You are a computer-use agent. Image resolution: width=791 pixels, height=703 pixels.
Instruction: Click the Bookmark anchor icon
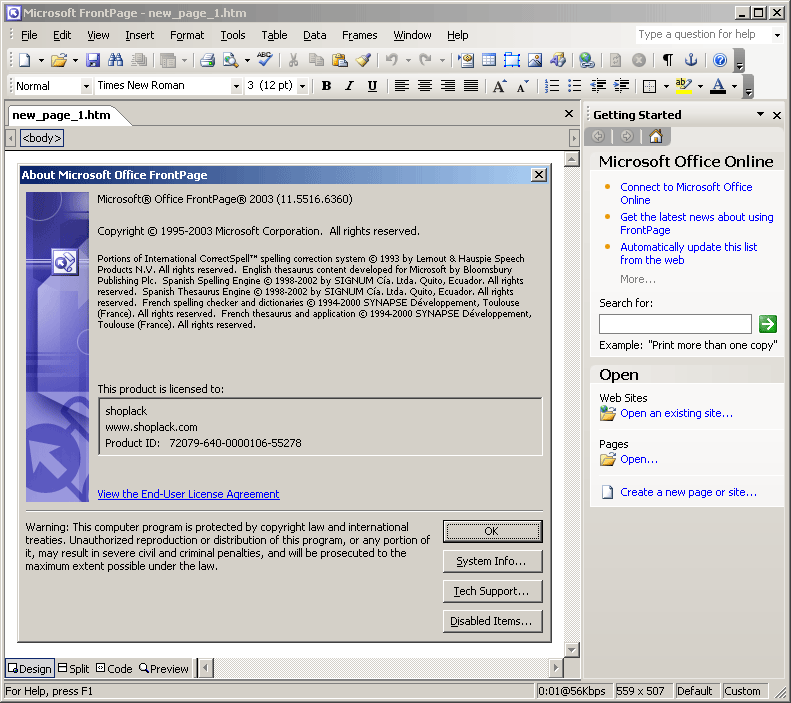tap(691, 61)
